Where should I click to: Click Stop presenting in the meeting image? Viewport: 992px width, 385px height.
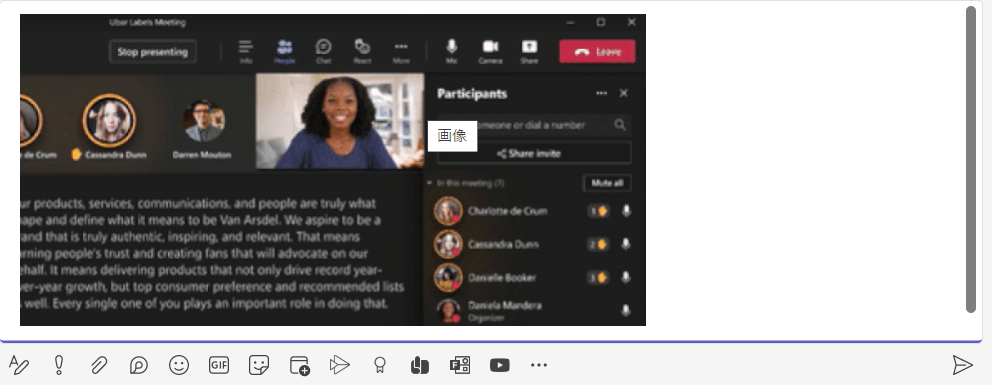[x=152, y=52]
